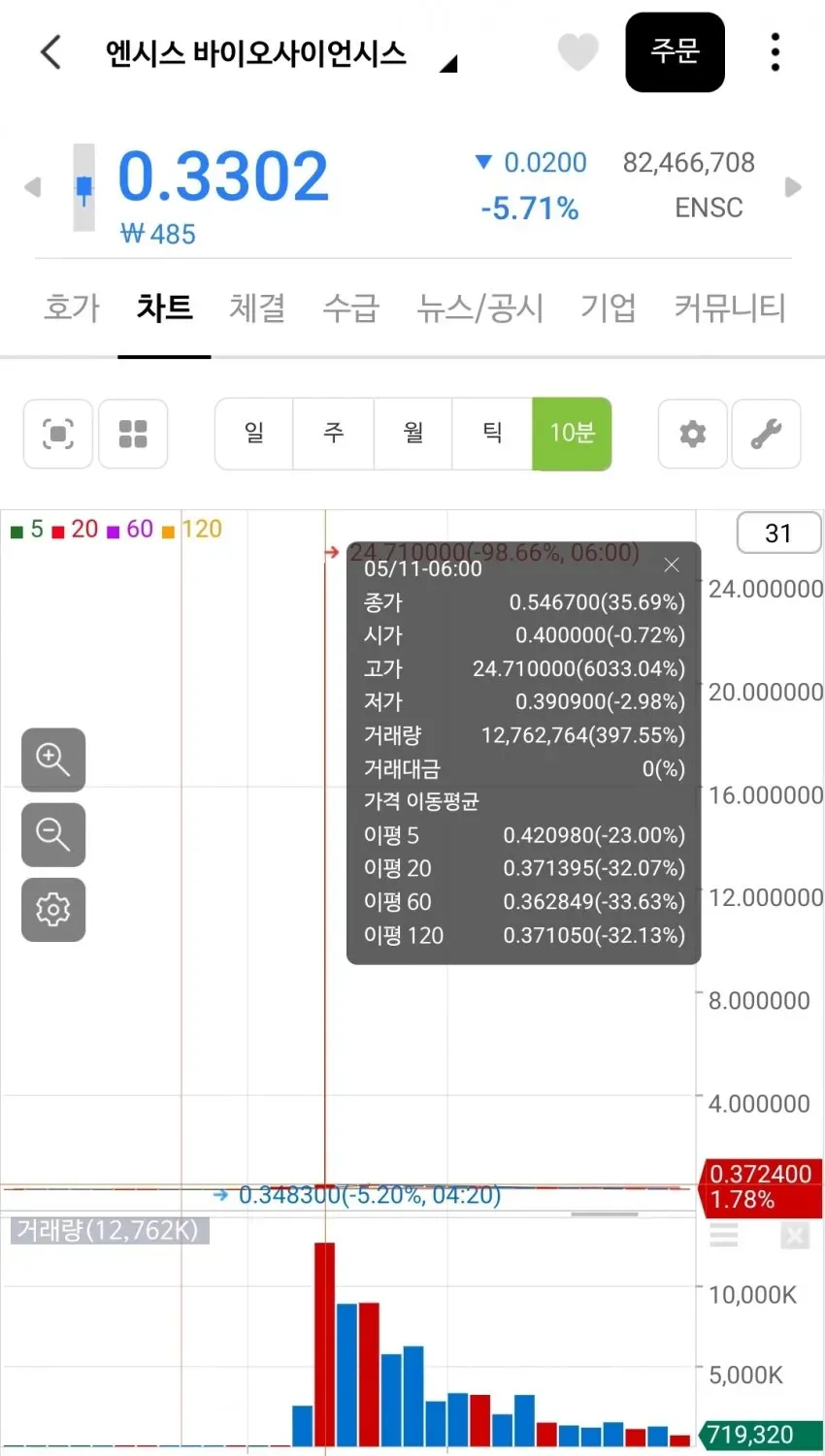Image resolution: width=825 pixels, height=1456 pixels.
Task: Tap the current price 0.3302
Action: (223, 177)
